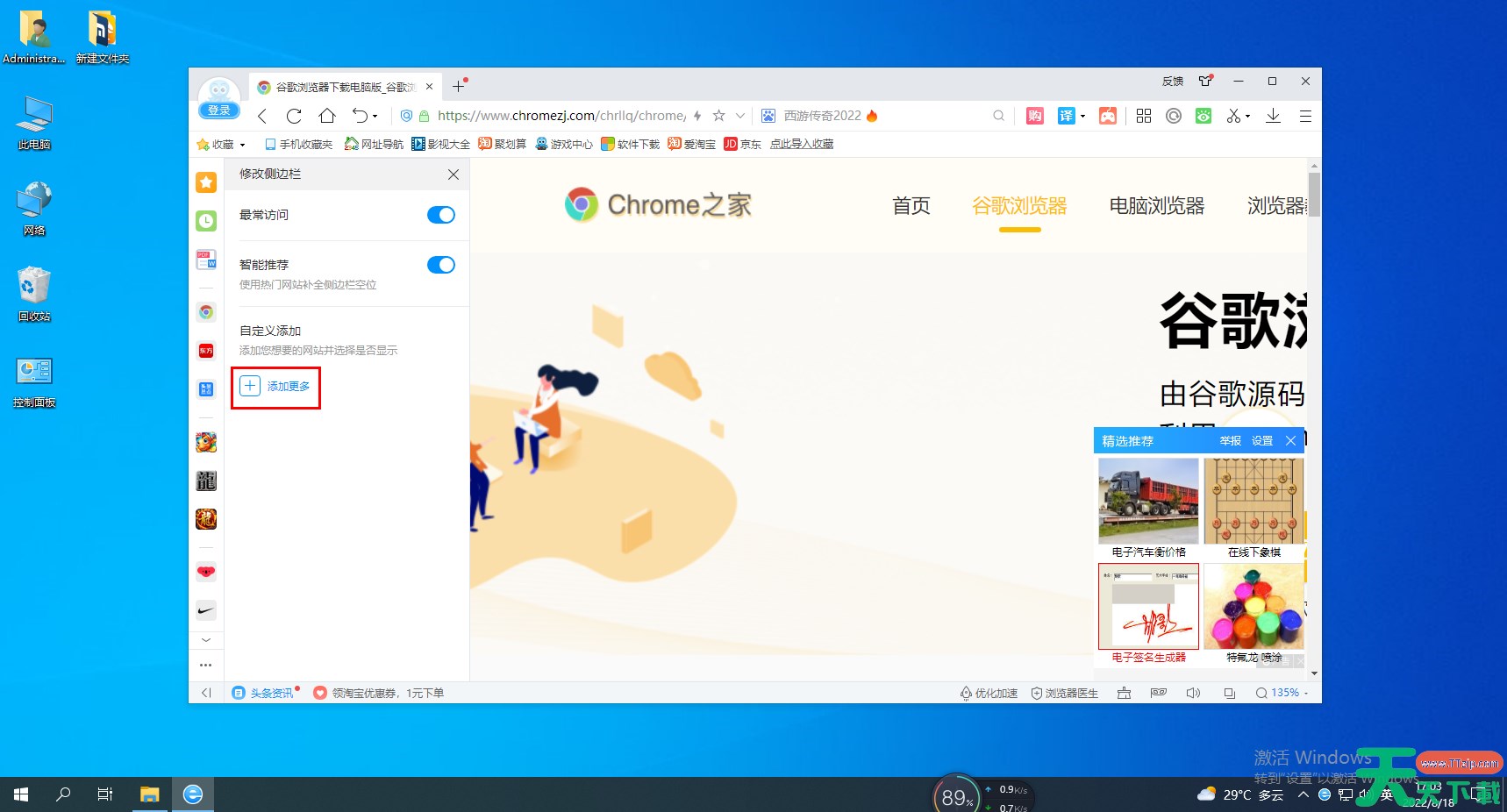Click the search magnifier in the search box
The height and width of the screenshot is (812, 1507).
point(998,116)
